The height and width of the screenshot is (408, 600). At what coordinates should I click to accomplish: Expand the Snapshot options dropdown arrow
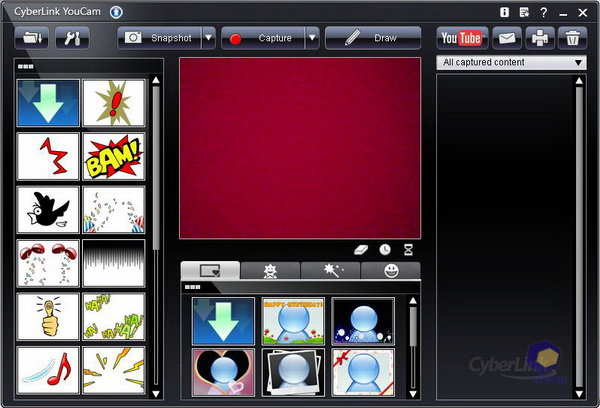click(208, 38)
